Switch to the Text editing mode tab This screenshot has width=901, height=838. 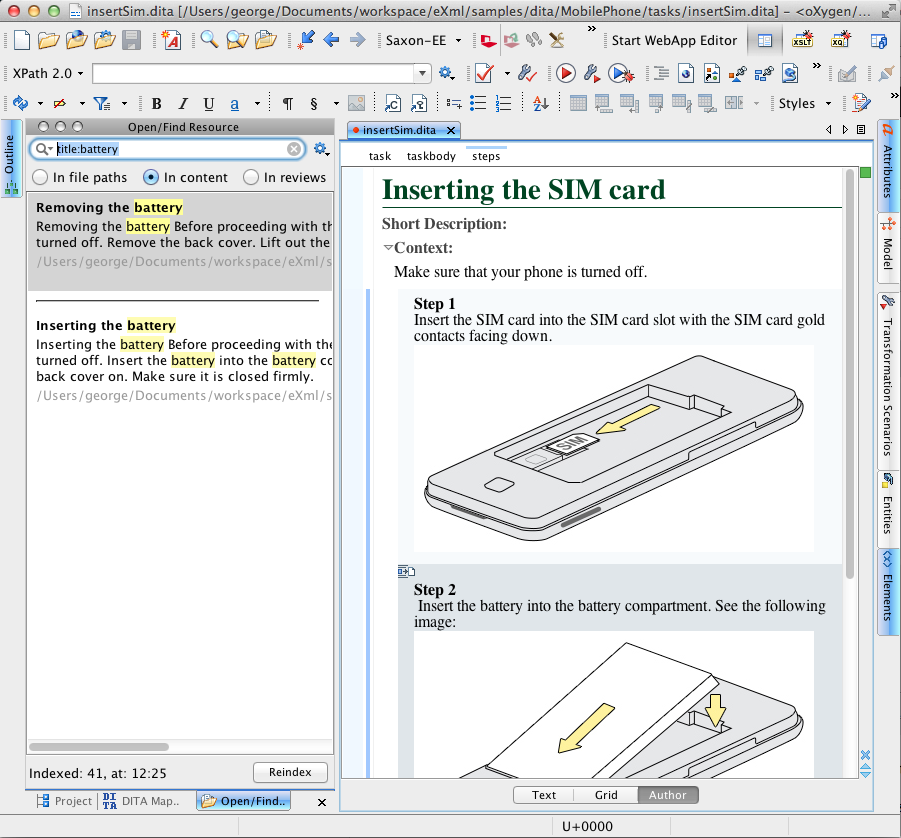coord(544,795)
